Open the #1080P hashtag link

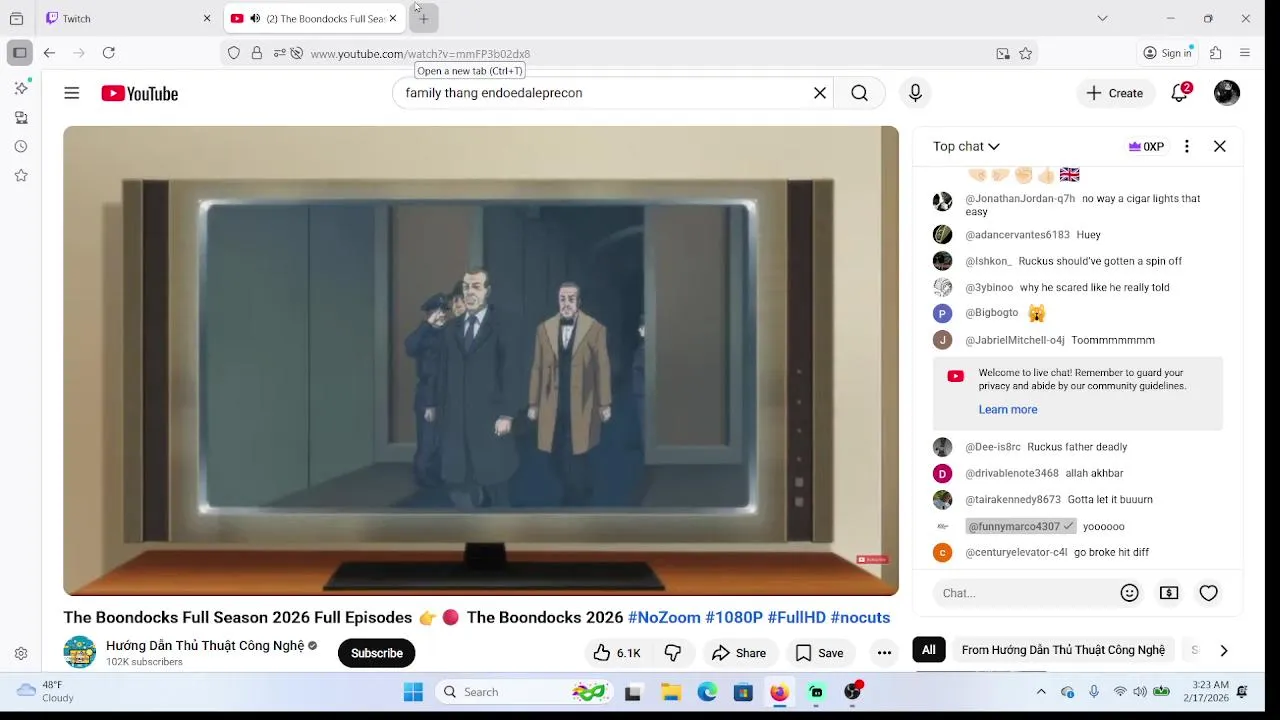tap(734, 617)
